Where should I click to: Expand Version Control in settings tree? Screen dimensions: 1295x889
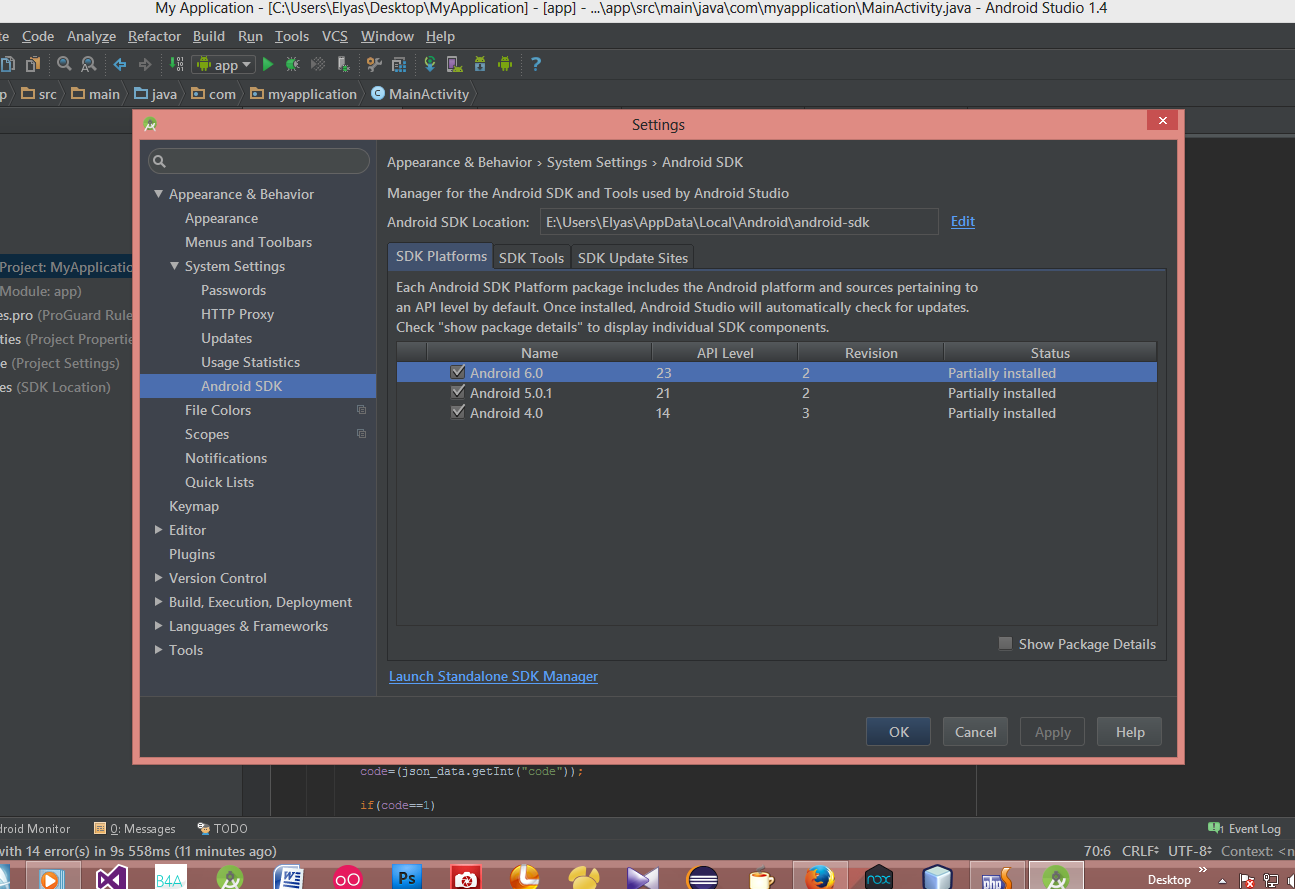pos(159,578)
